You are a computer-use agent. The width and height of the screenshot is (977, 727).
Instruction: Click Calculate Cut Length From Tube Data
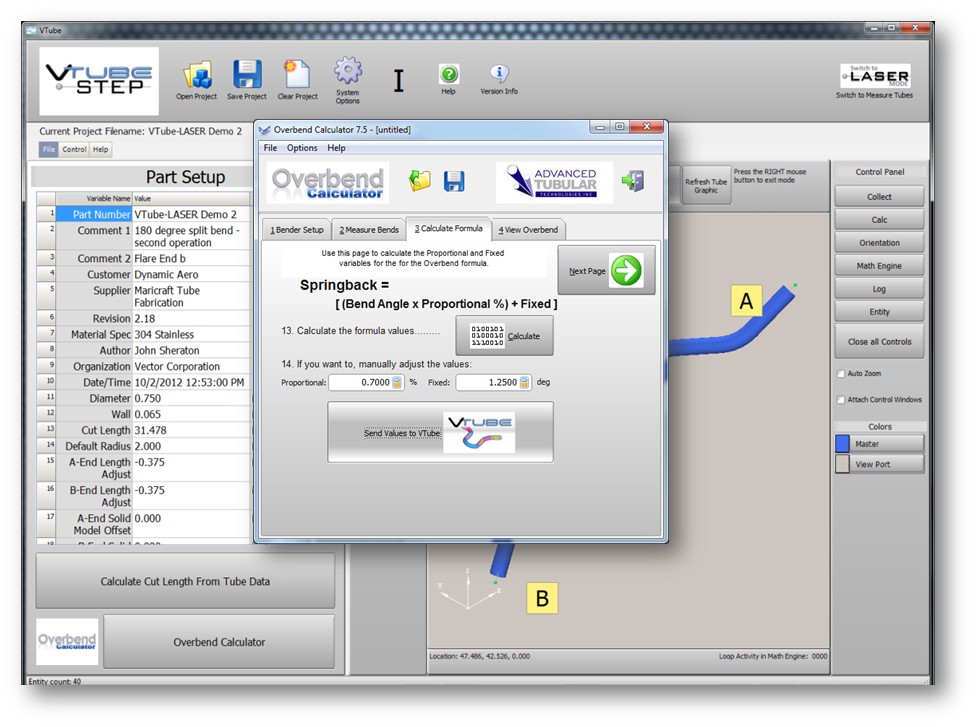185,581
